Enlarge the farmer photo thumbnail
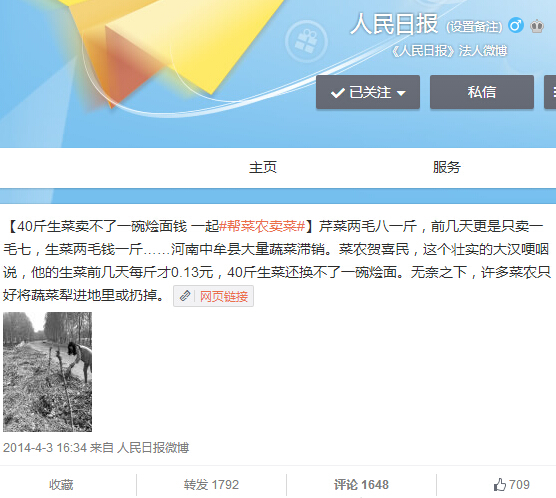 tap(48, 372)
